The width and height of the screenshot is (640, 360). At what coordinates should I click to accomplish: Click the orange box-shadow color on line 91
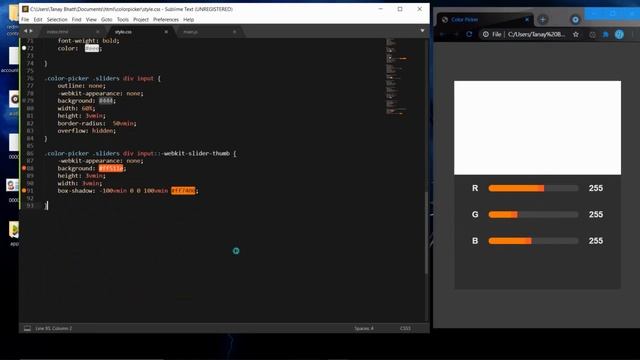pos(183,191)
